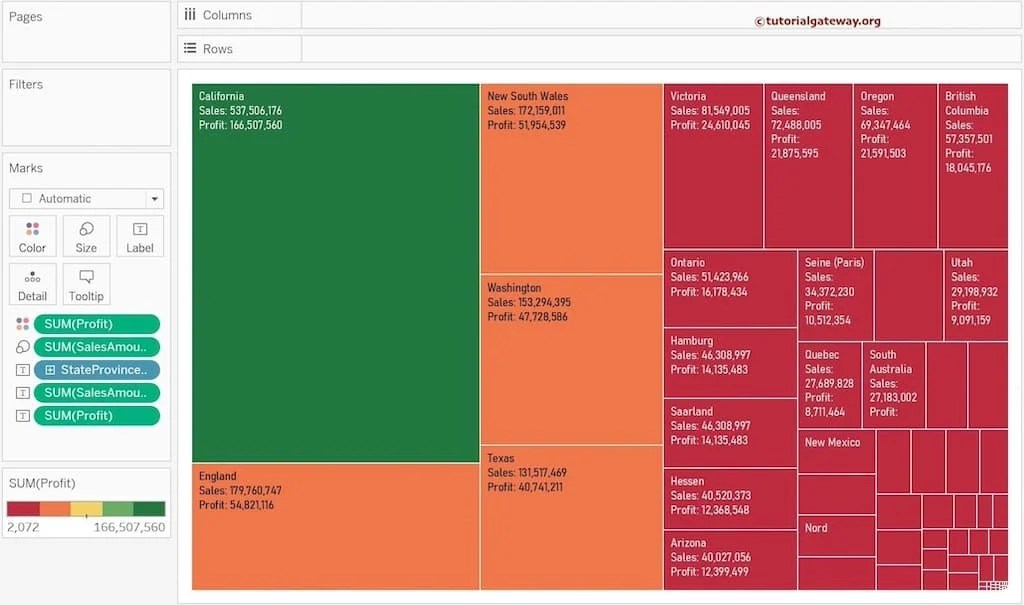Image resolution: width=1024 pixels, height=605 pixels.
Task: Click the Tooltip icon in Marks card
Action: point(86,284)
